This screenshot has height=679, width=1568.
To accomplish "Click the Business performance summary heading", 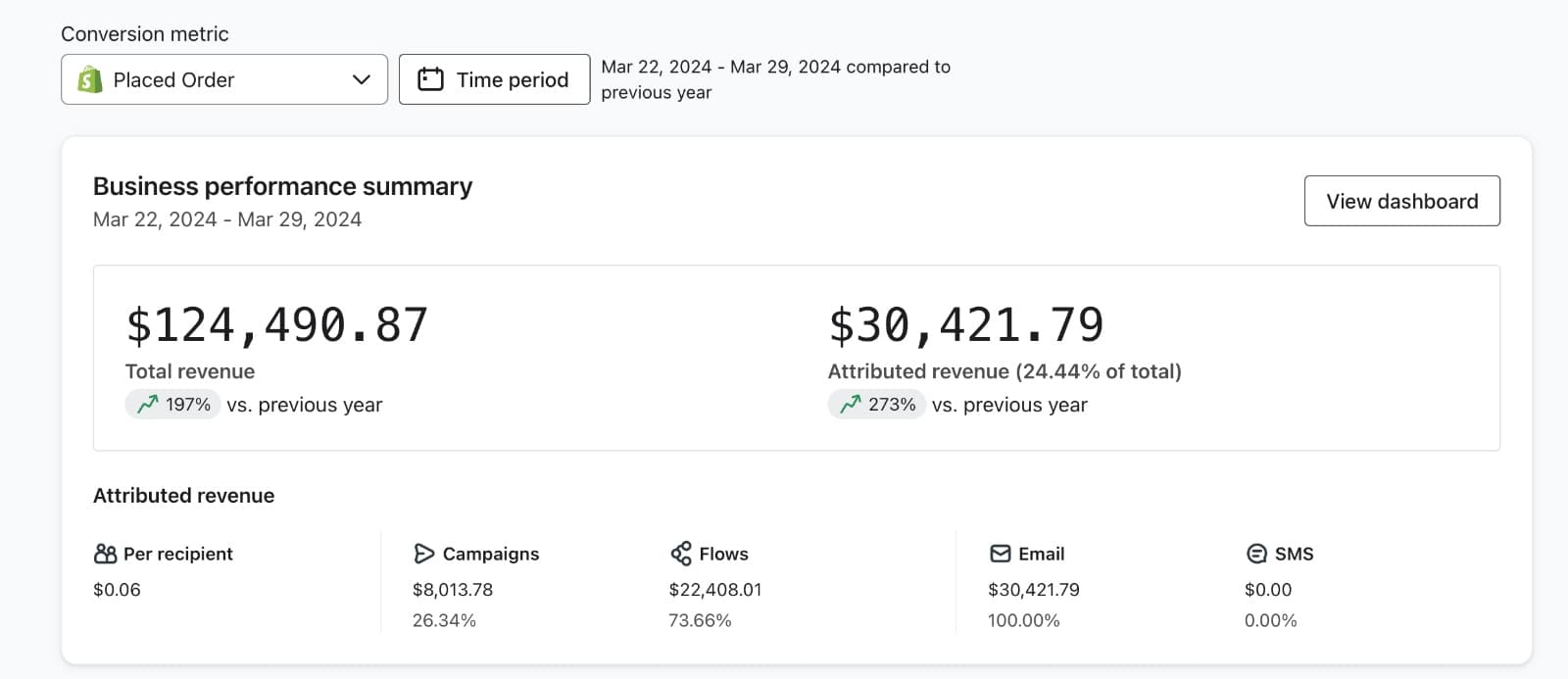I will pos(282,186).
